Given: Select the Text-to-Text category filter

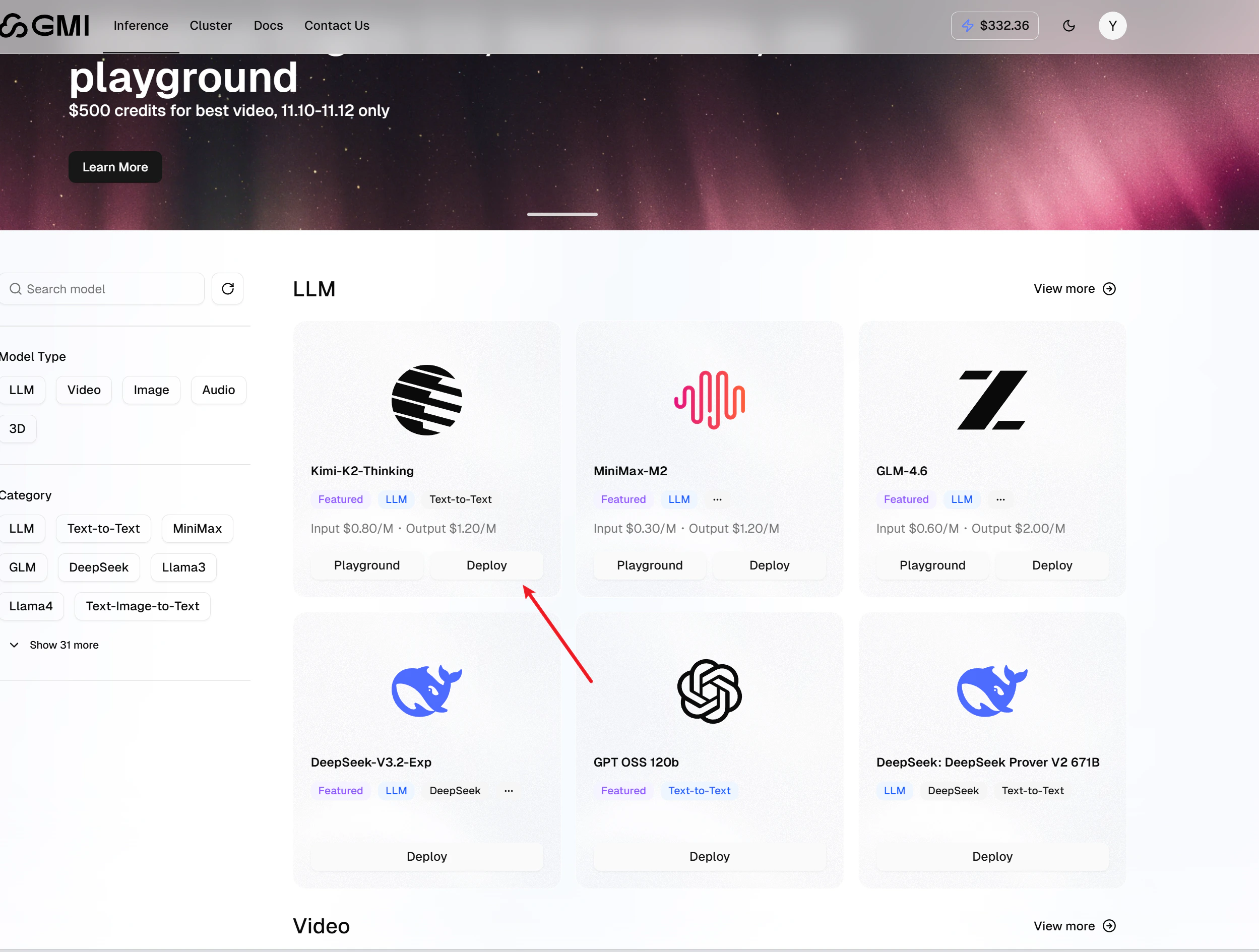Looking at the screenshot, I should tap(103, 529).
